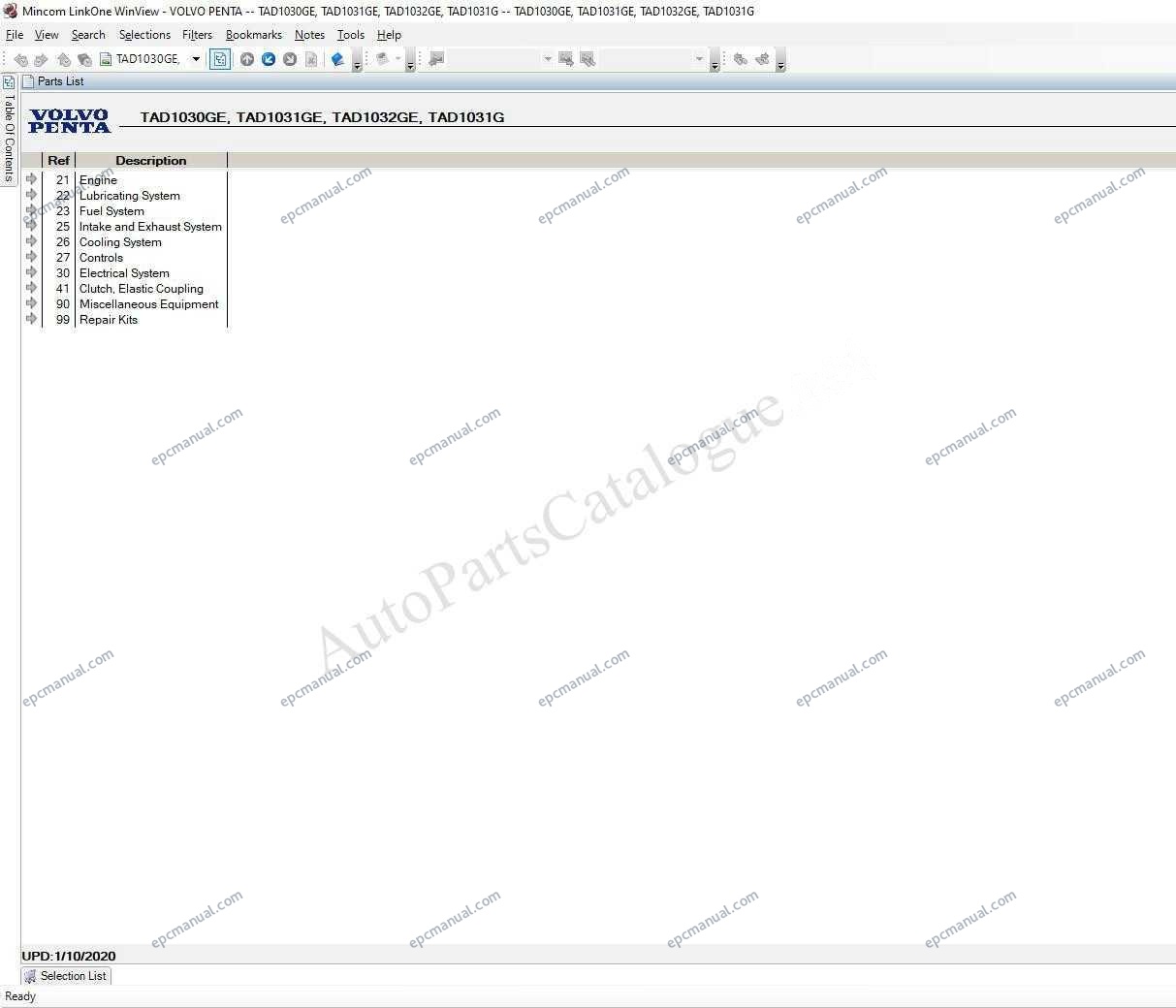Screen dimensions: 1176x1008
Task: Open the Selections menu
Action: click(x=144, y=35)
